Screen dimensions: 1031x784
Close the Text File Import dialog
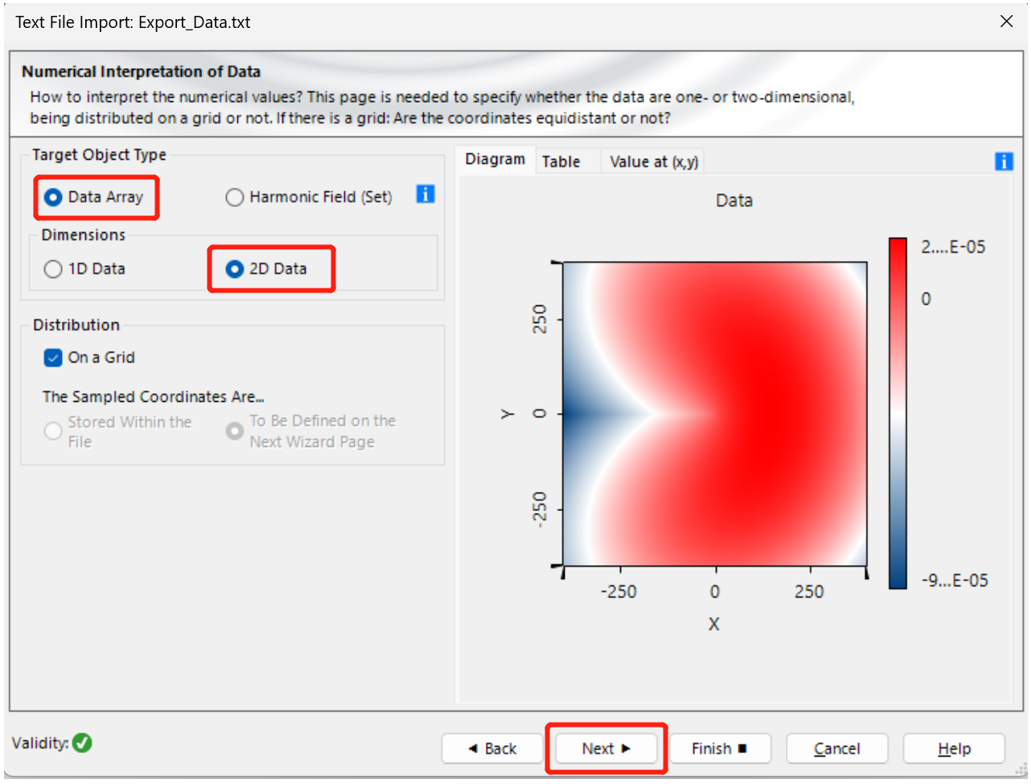(1006, 21)
